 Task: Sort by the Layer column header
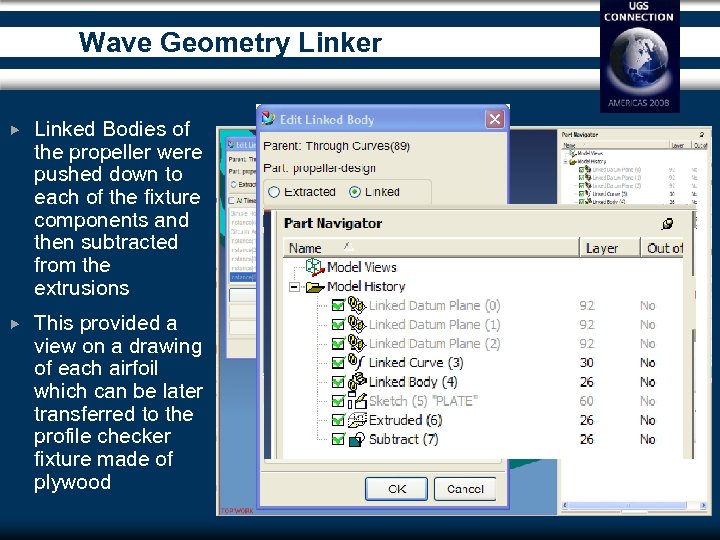[x=610, y=248]
